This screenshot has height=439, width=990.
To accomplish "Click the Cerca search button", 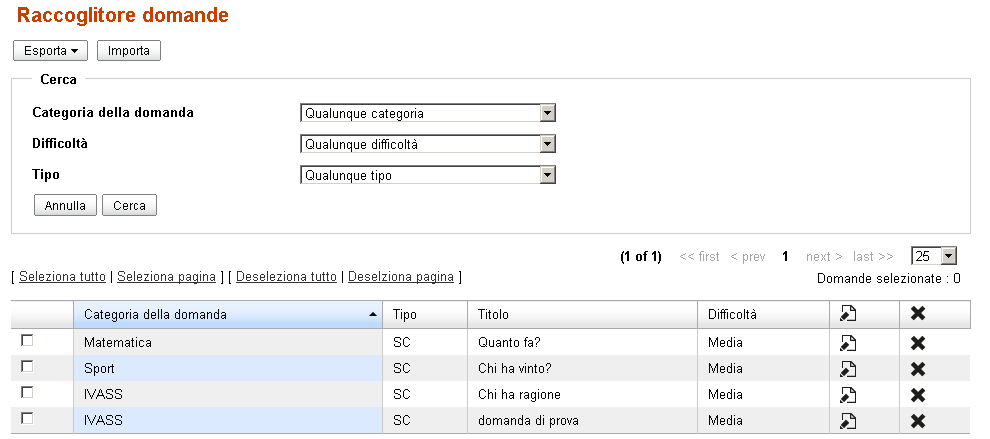I will (129, 206).
